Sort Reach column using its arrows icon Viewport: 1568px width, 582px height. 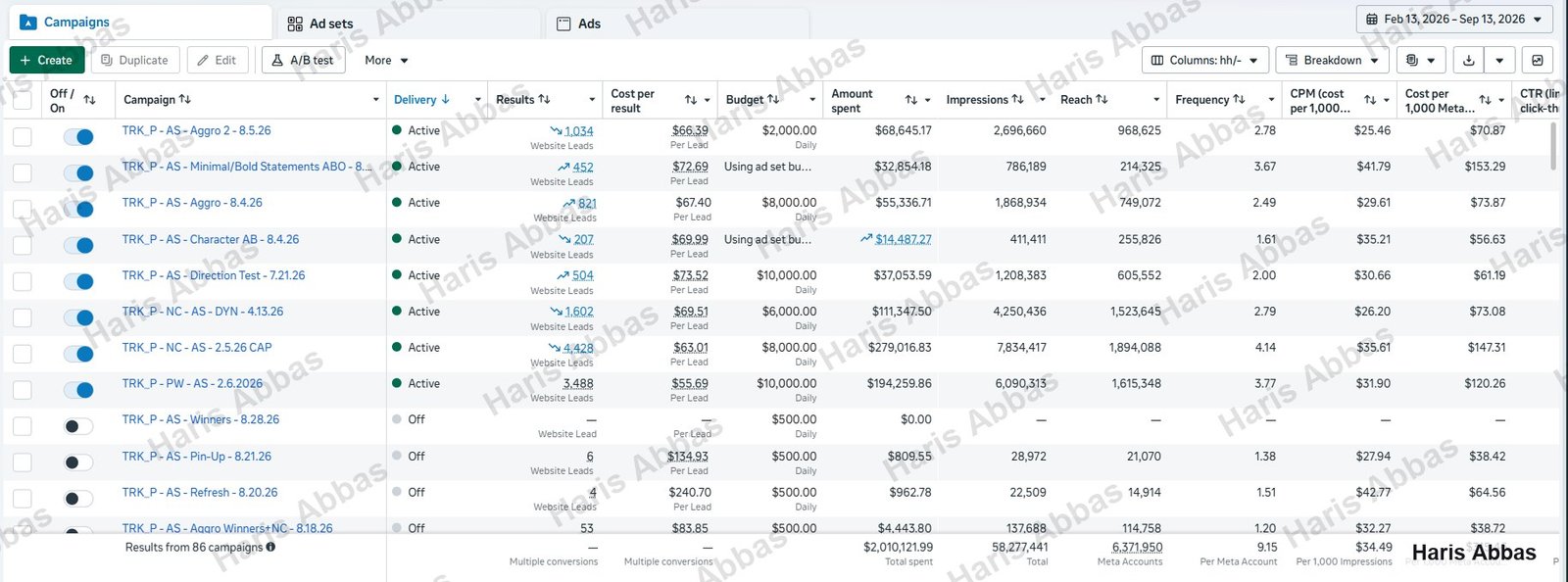(x=1102, y=99)
